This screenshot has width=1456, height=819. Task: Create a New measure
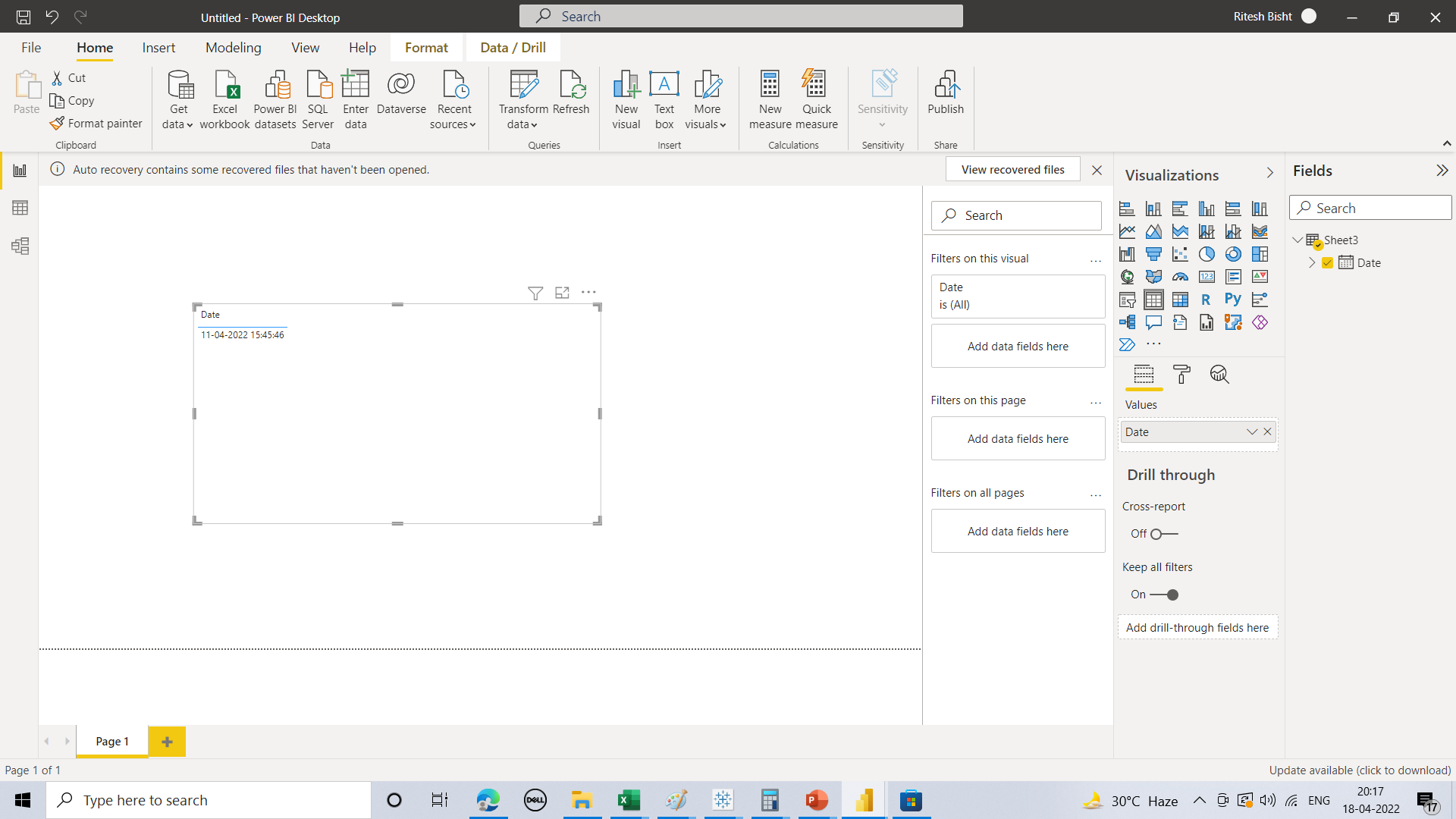(770, 100)
